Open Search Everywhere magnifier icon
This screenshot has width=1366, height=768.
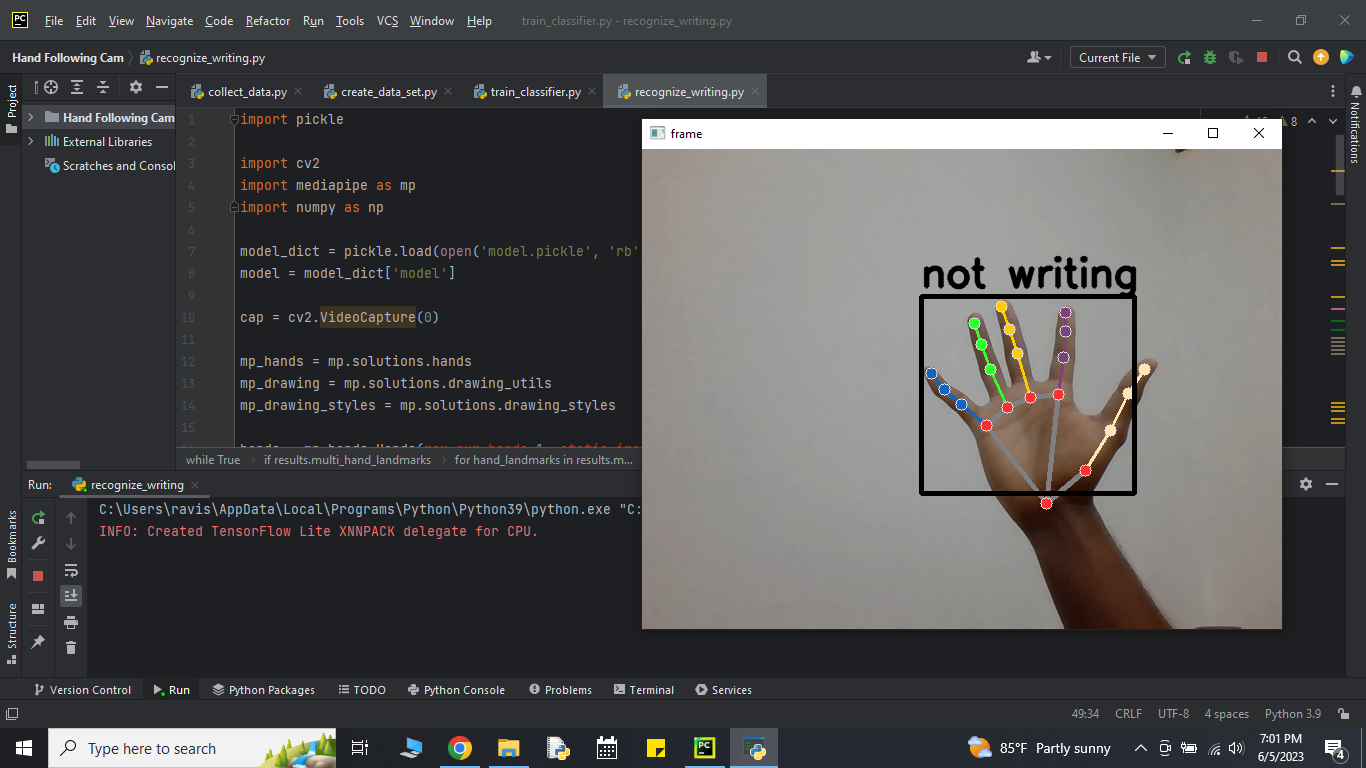[1295, 58]
